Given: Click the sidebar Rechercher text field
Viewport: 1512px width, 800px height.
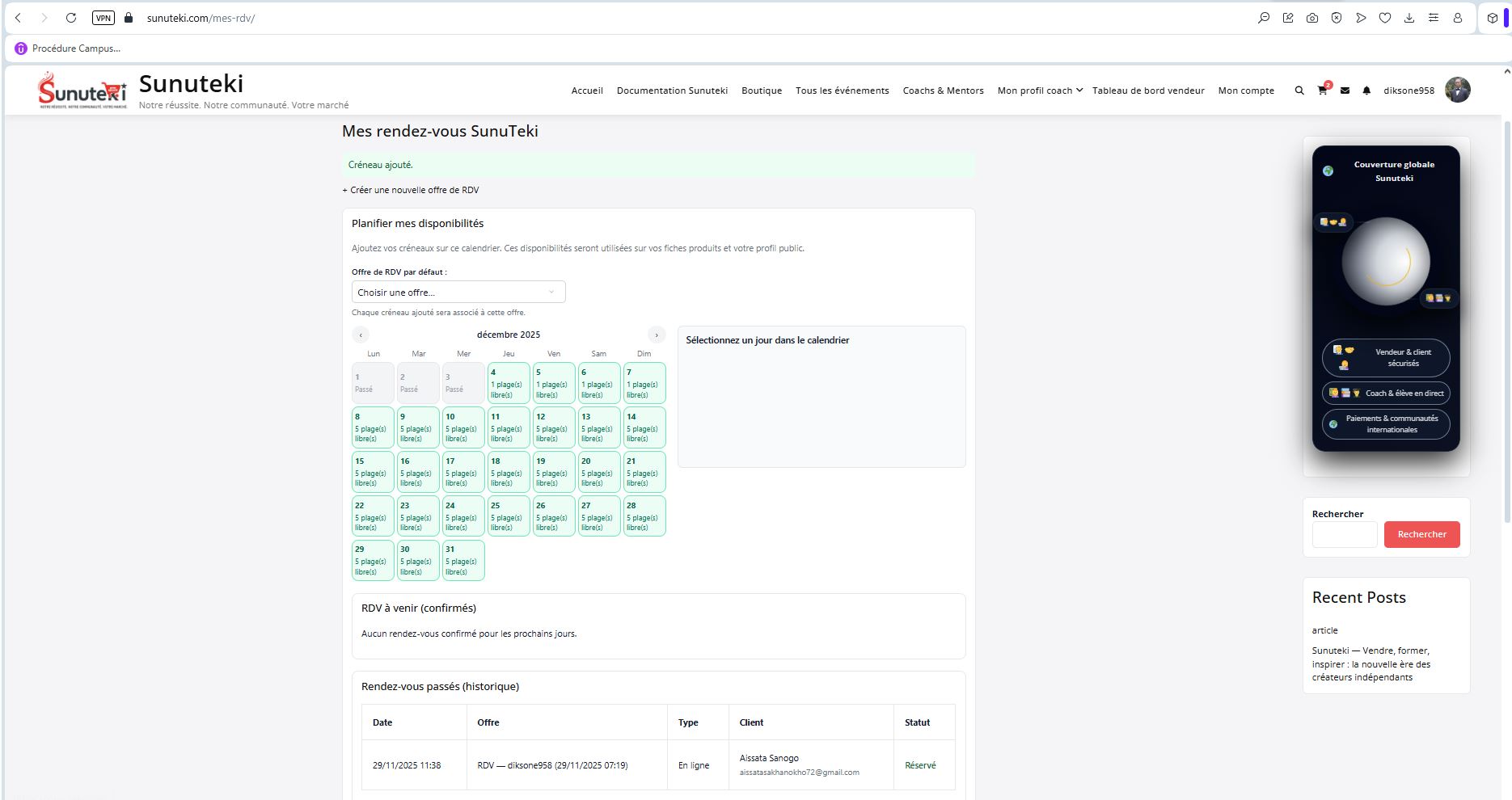Looking at the screenshot, I should (x=1344, y=534).
